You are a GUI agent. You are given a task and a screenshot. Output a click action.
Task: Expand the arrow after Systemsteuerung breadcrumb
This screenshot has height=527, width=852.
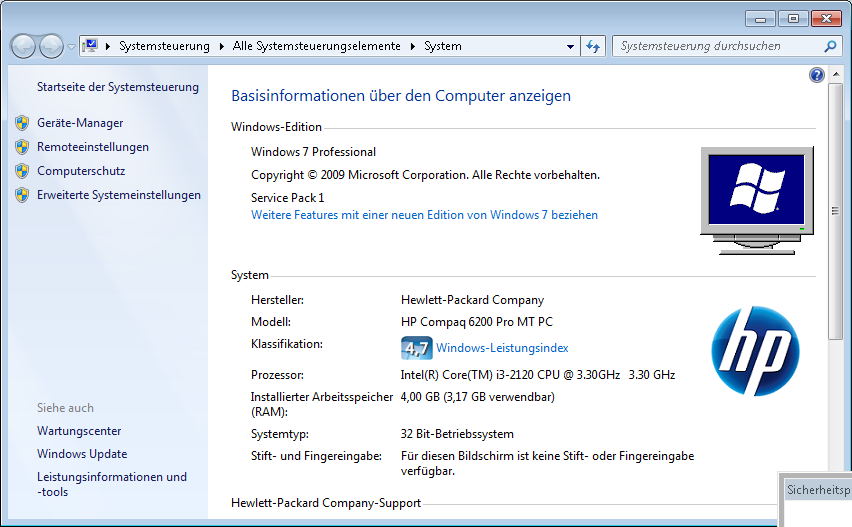[x=222, y=47]
